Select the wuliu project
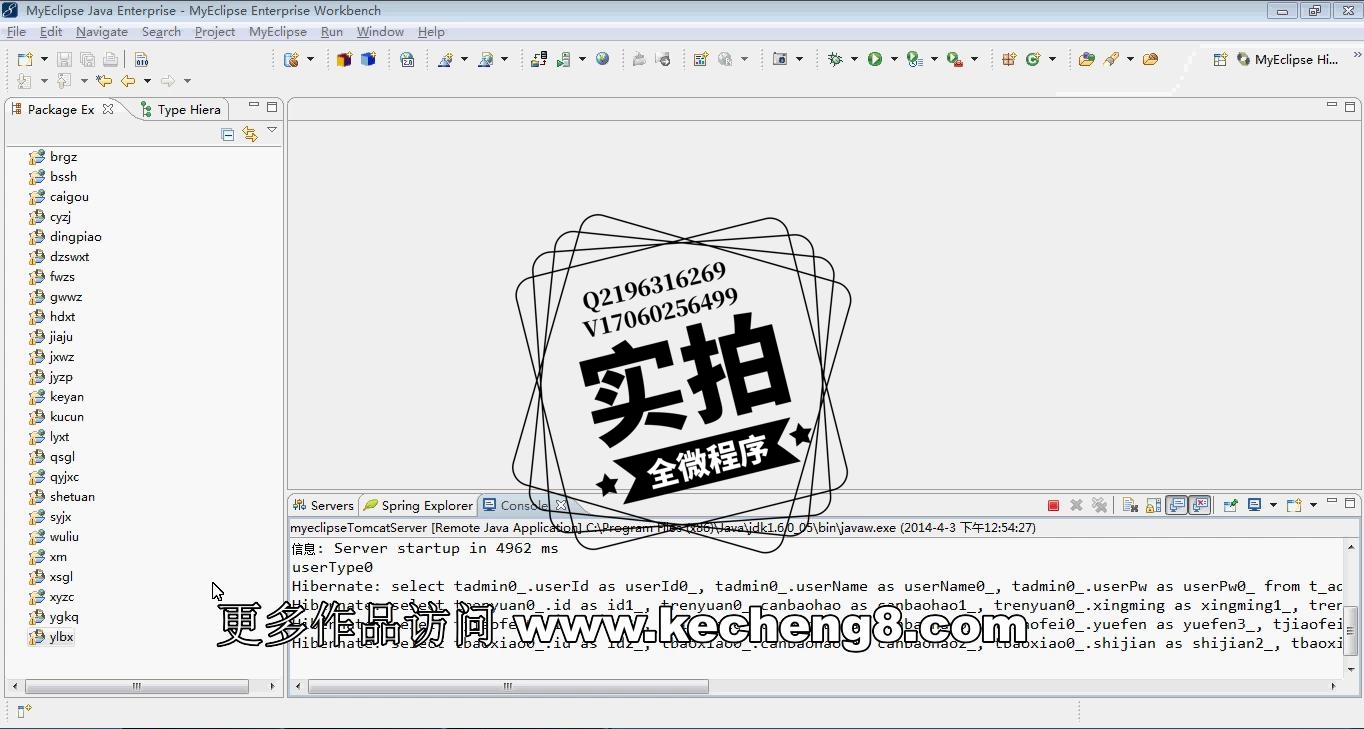This screenshot has width=1364, height=729. pyautogui.click(x=54, y=537)
